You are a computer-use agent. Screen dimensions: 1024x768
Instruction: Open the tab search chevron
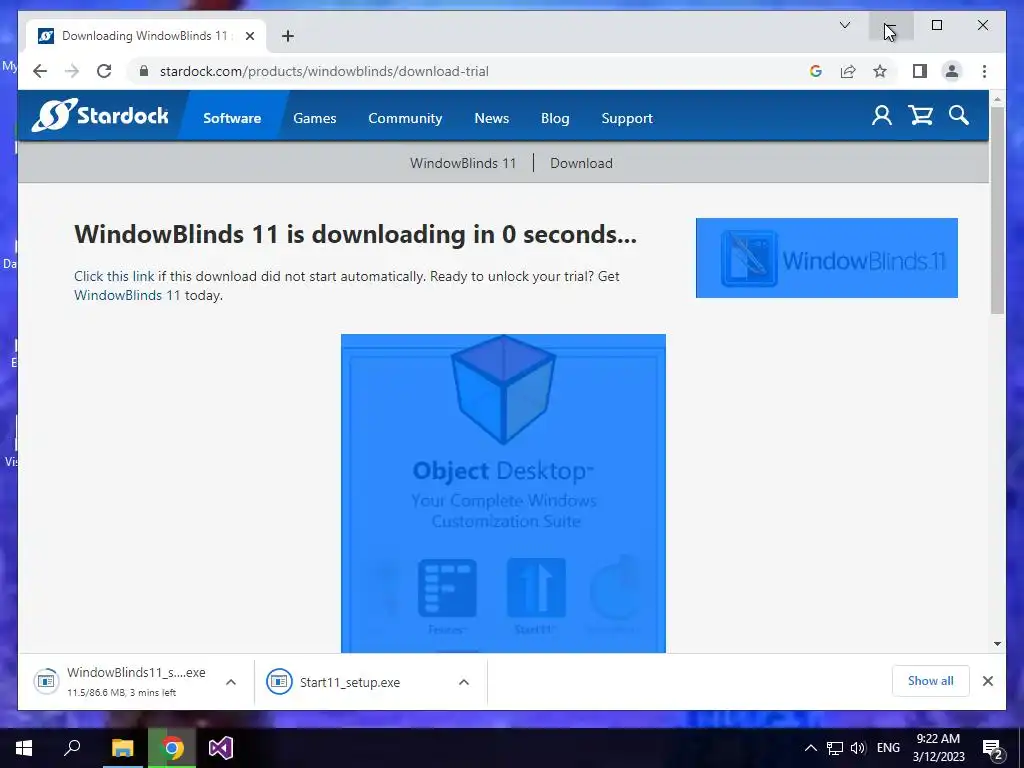pos(844,25)
